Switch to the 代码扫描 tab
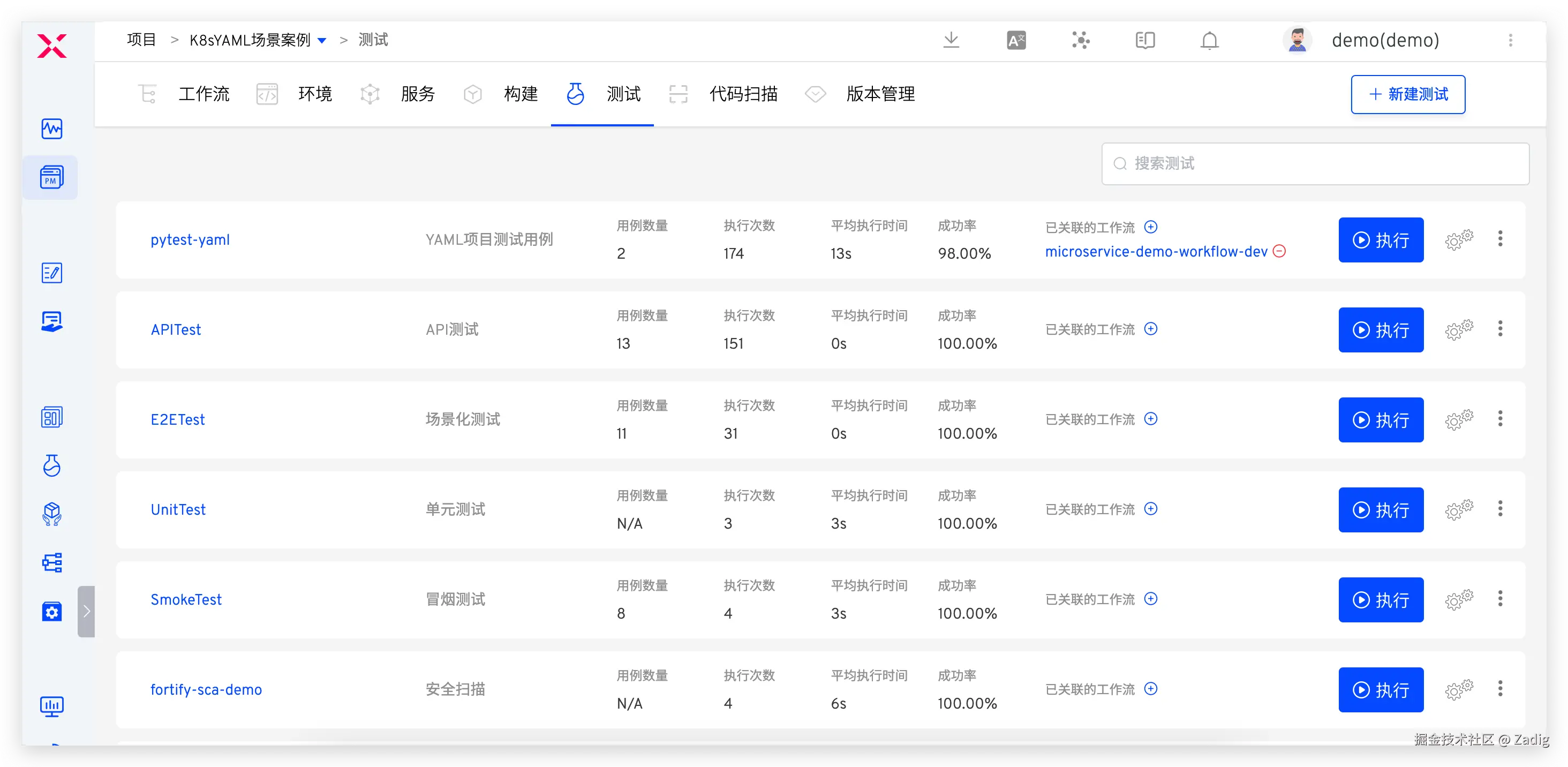Screen dimensions: 1568x767 [x=743, y=94]
